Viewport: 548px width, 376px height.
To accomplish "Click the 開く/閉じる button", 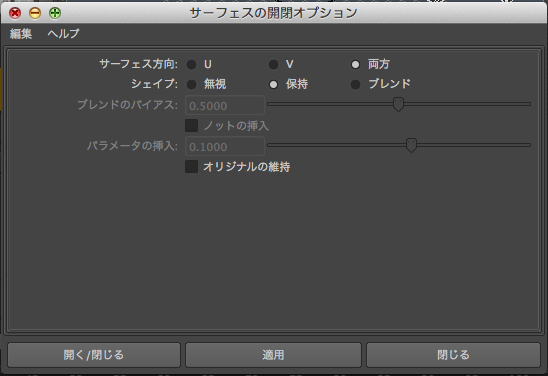I will pyautogui.click(x=94, y=355).
